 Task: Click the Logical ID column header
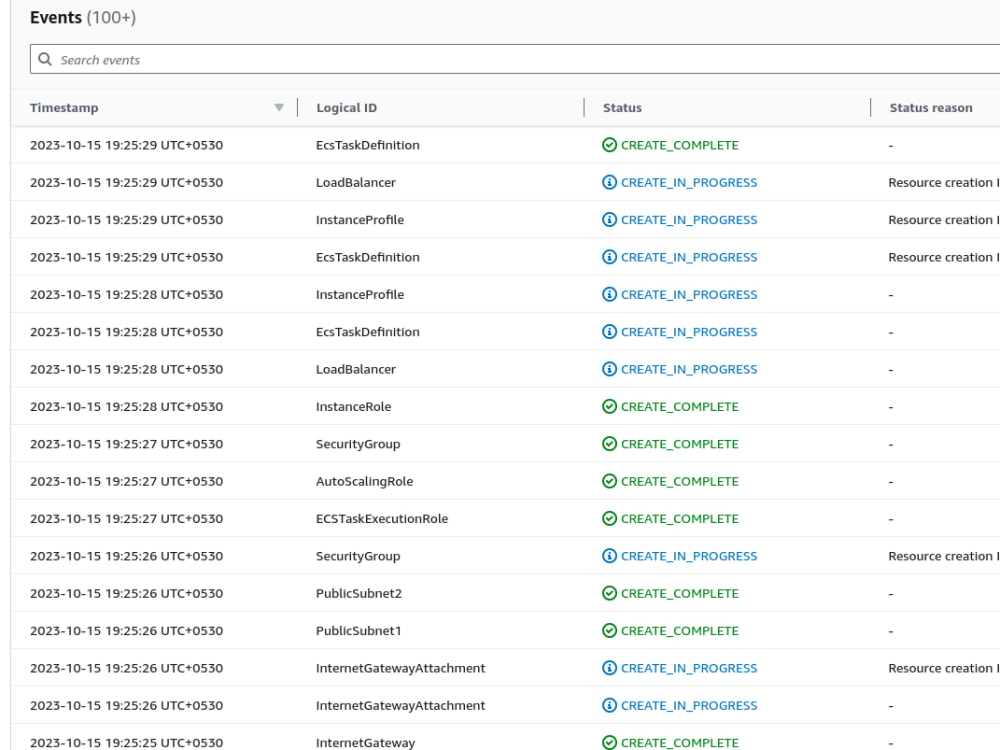pos(346,108)
